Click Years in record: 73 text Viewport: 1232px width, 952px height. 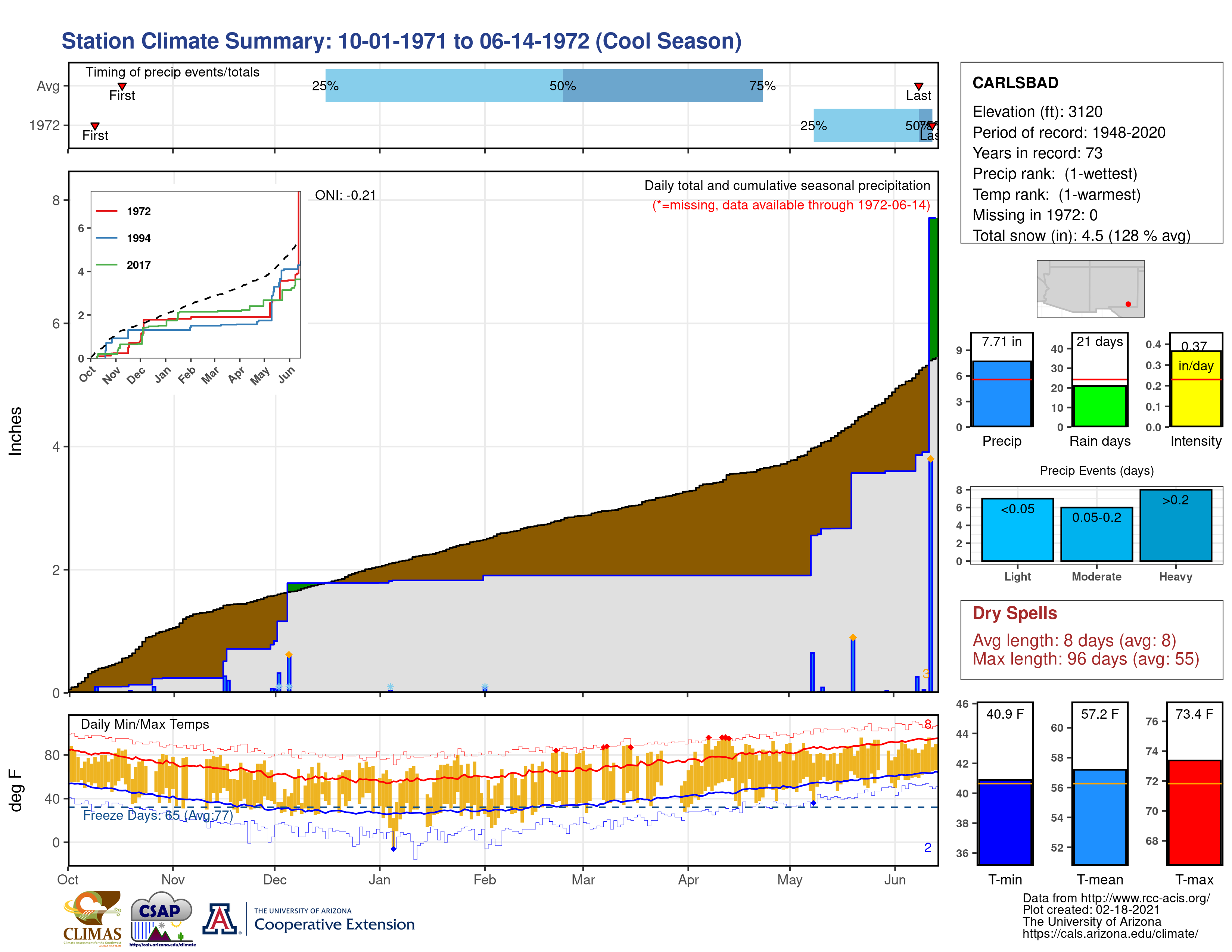coord(1037,153)
